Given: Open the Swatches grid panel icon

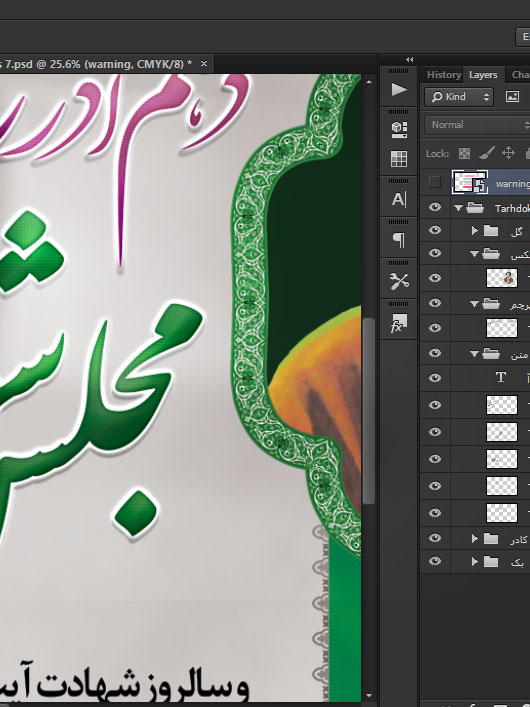Looking at the screenshot, I should (399, 159).
